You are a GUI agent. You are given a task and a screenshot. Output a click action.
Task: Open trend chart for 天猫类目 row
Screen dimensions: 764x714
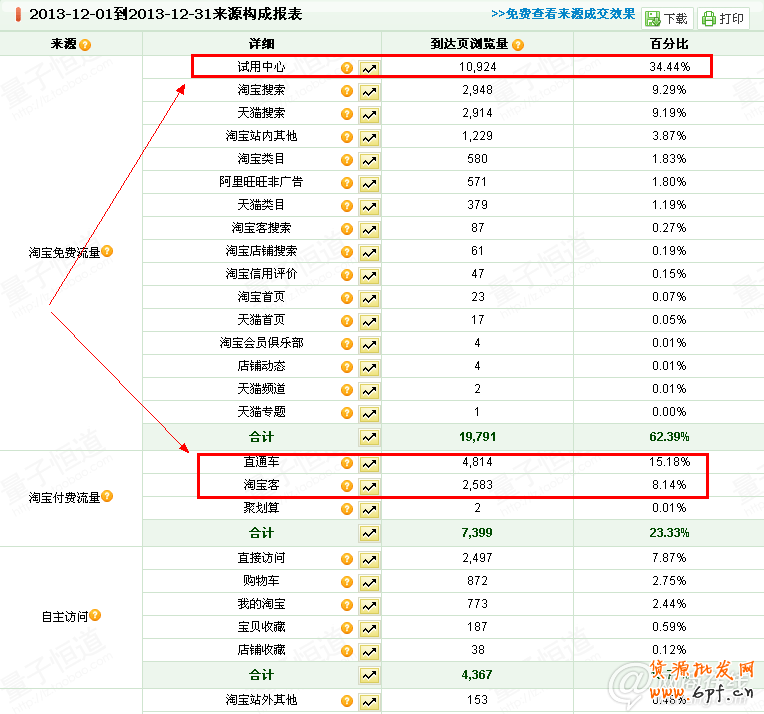click(369, 207)
